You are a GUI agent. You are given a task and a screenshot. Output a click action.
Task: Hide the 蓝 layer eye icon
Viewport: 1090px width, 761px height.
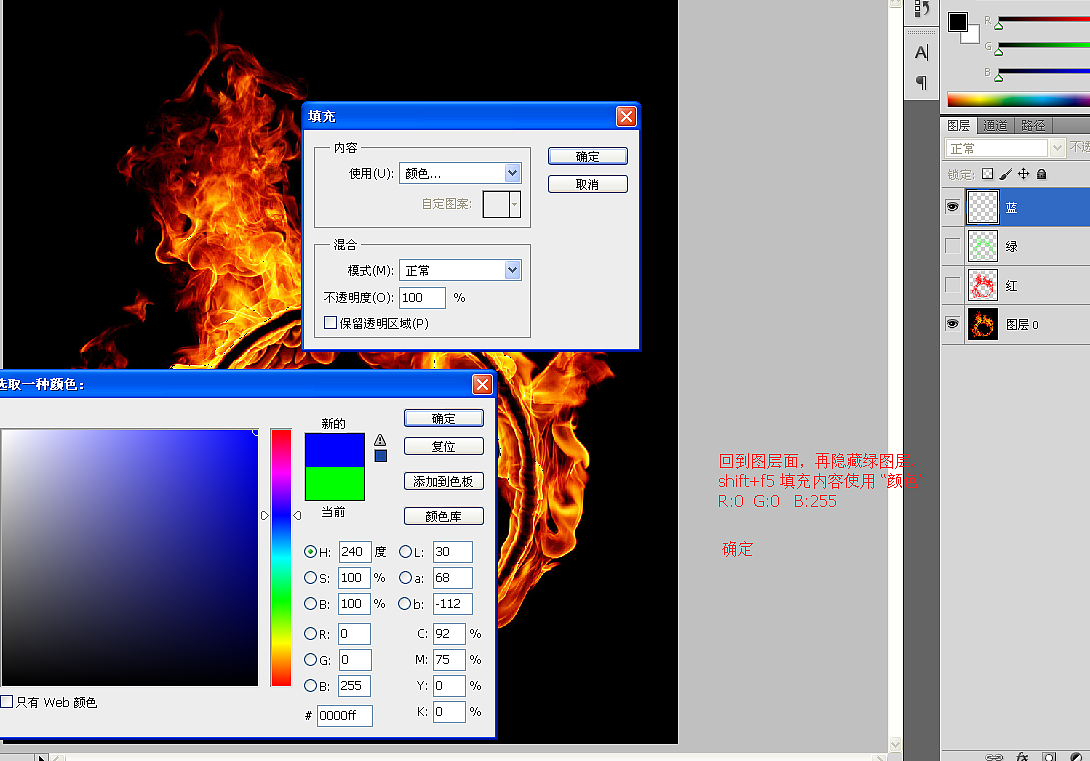click(x=952, y=206)
